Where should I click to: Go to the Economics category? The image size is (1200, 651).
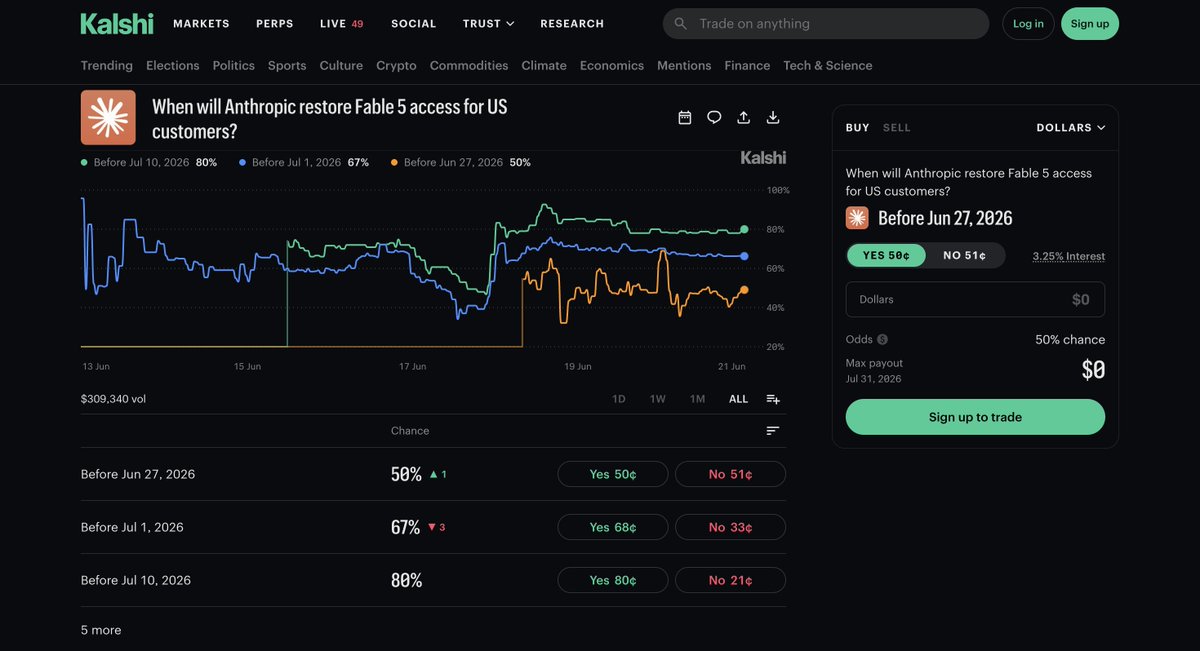click(x=612, y=65)
